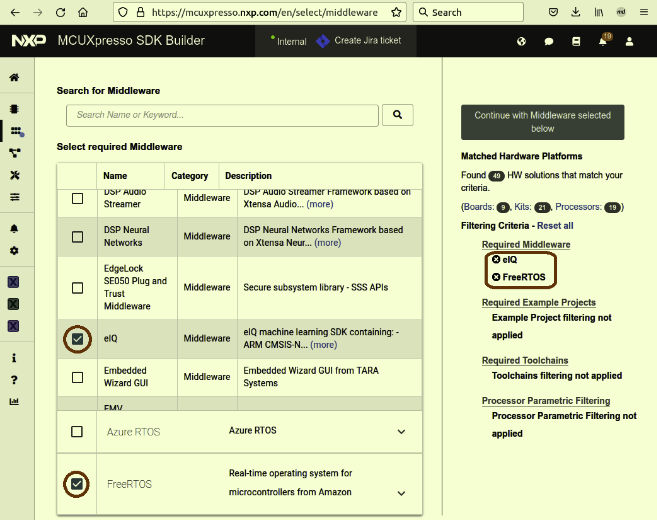Sort by the Category column header
This screenshot has height=520, width=657.
coord(189,176)
